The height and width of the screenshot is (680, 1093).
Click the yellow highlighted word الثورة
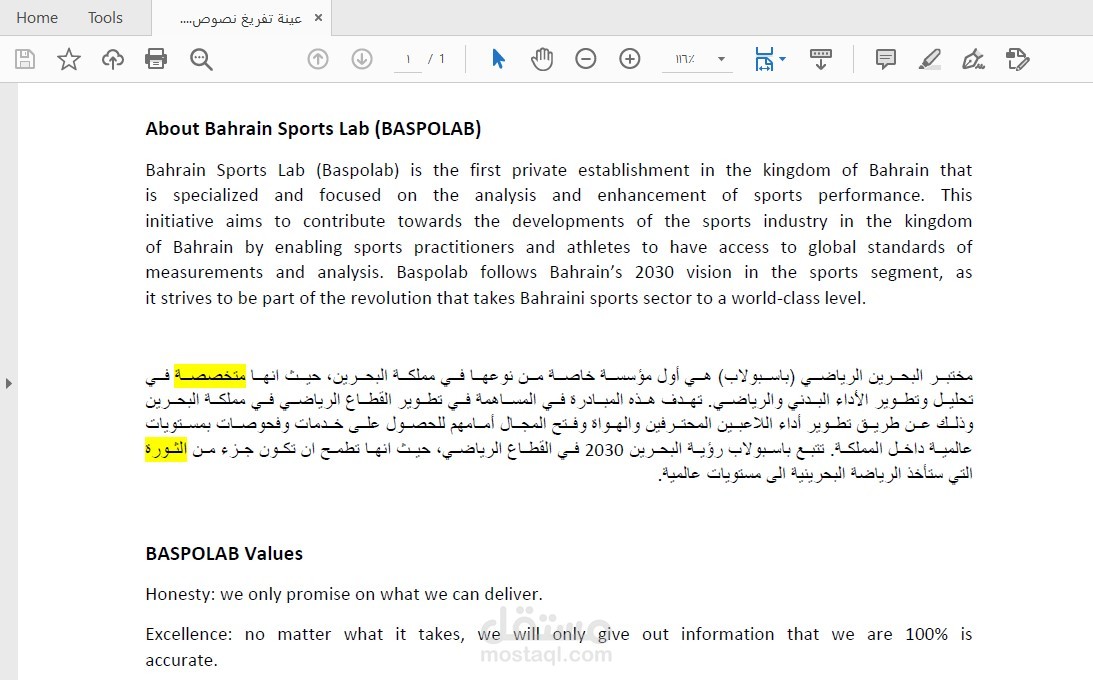(166, 449)
